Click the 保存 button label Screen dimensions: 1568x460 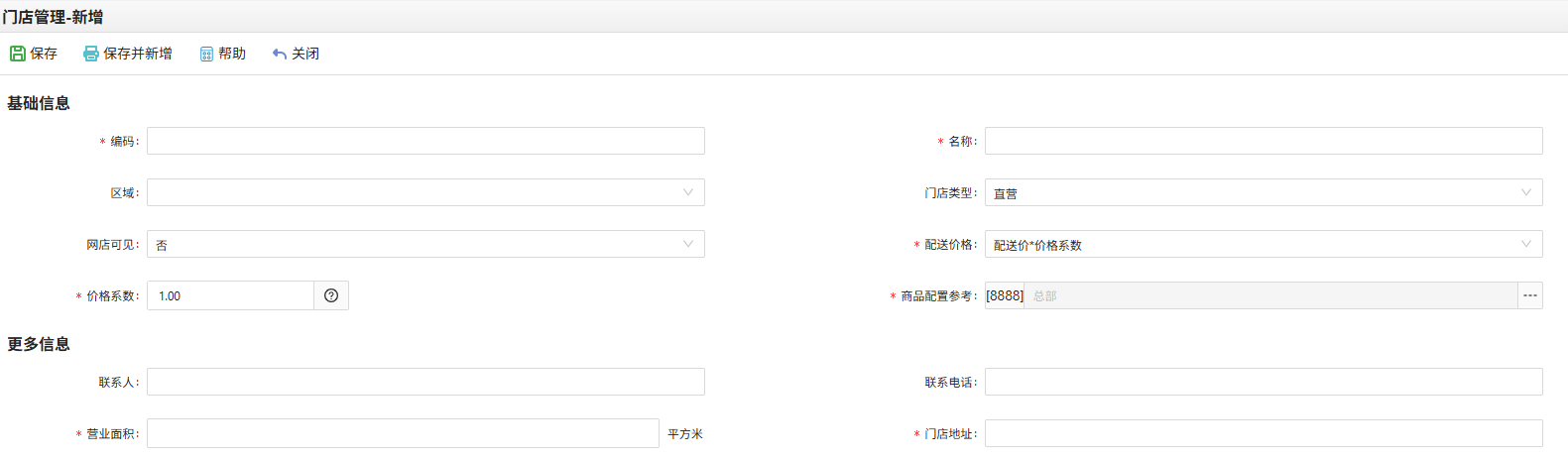(x=44, y=54)
